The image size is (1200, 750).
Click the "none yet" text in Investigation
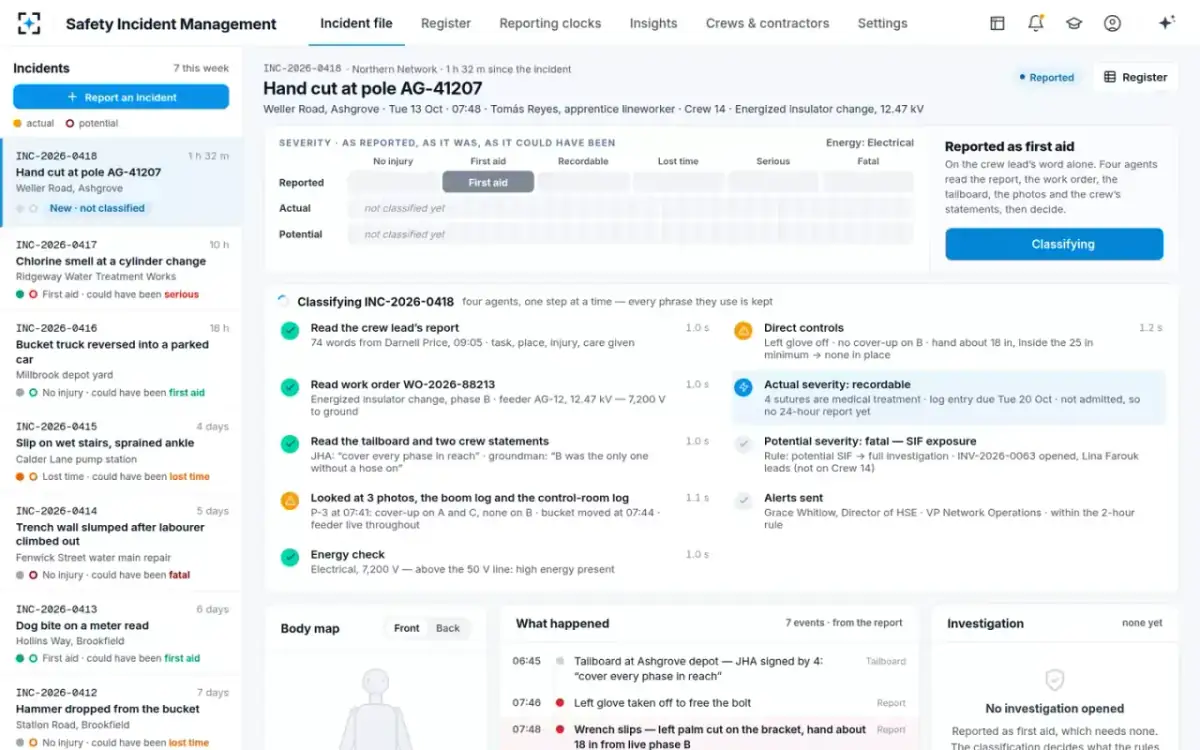(x=1142, y=623)
